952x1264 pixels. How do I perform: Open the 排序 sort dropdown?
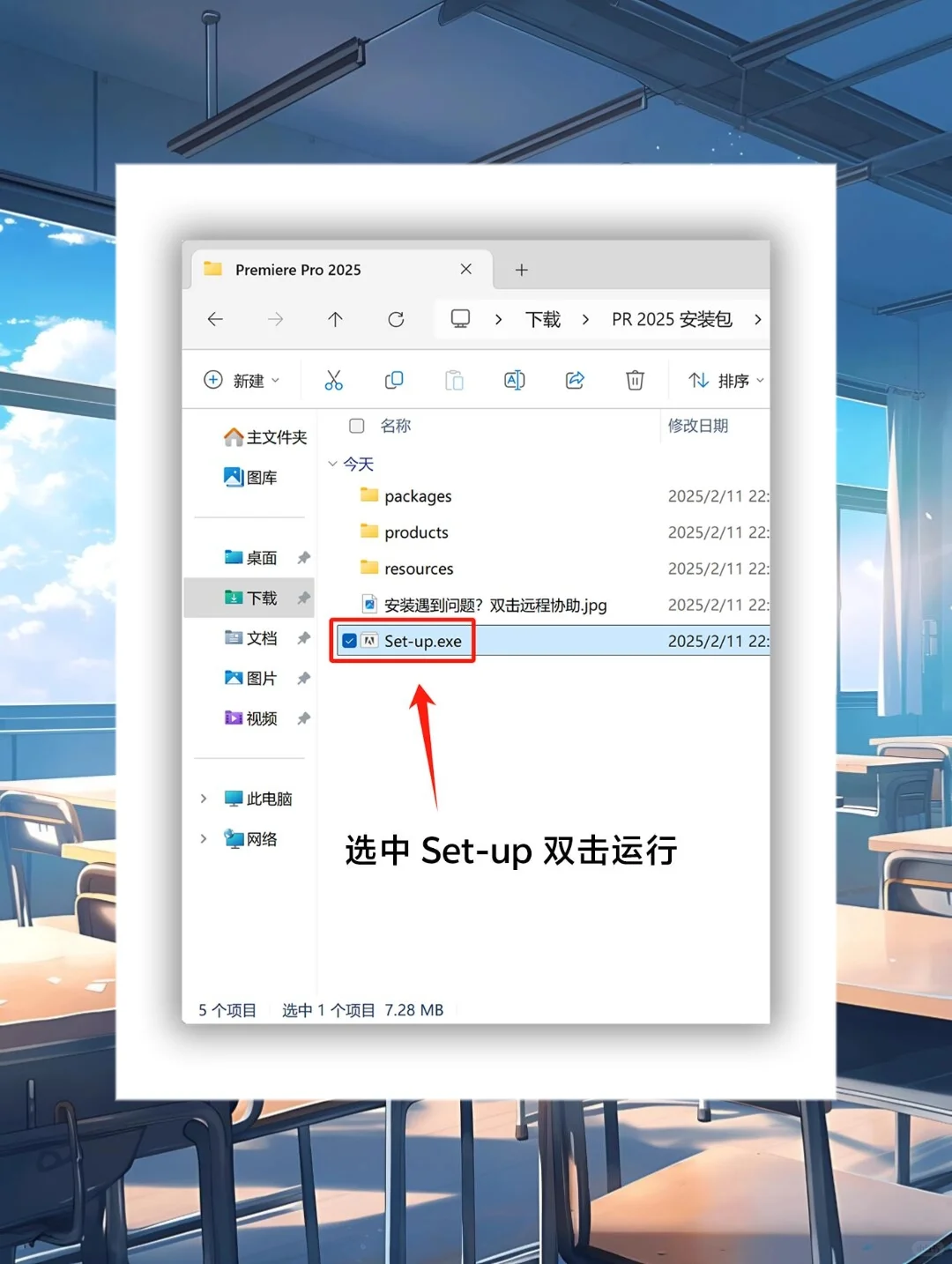[x=726, y=380]
